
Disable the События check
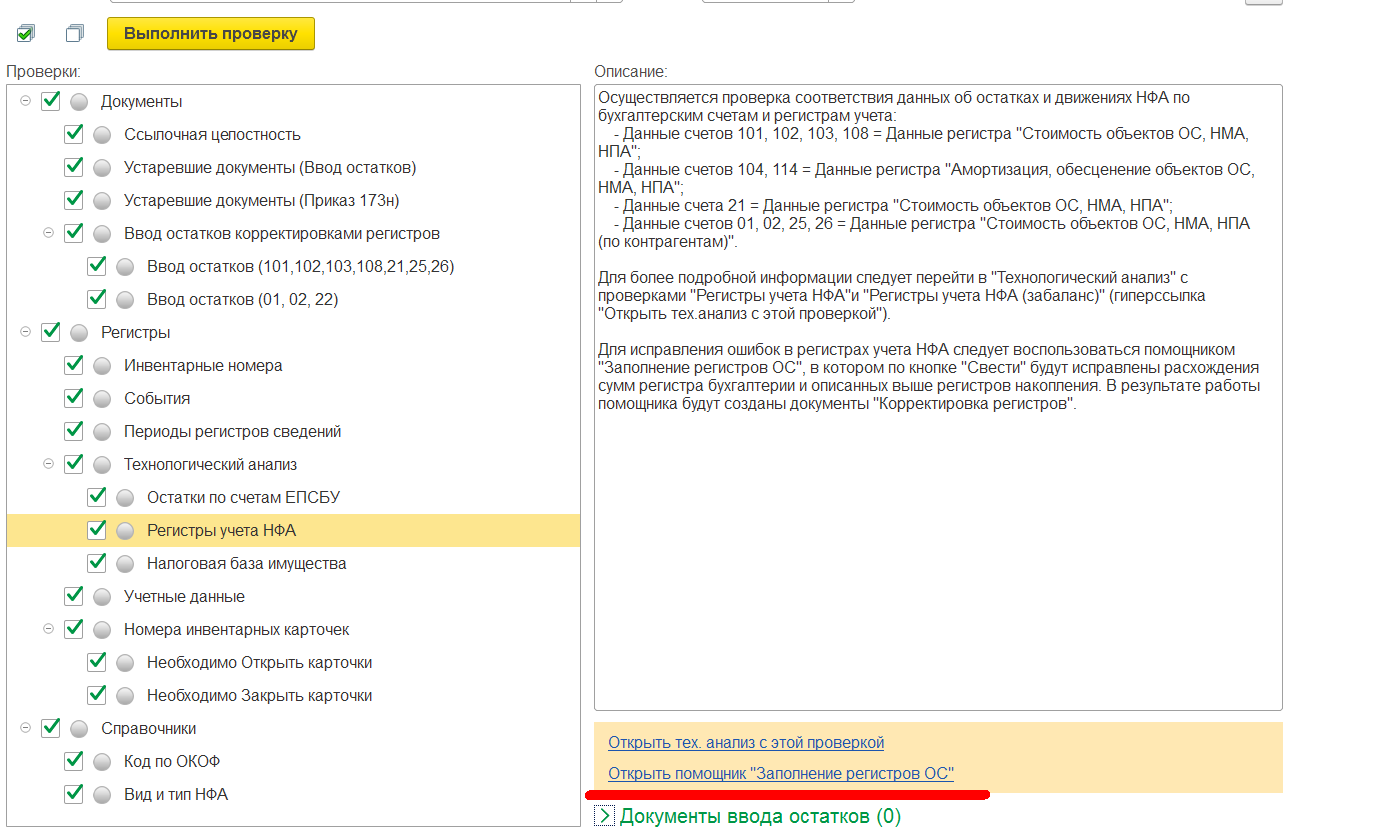[73, 398]
